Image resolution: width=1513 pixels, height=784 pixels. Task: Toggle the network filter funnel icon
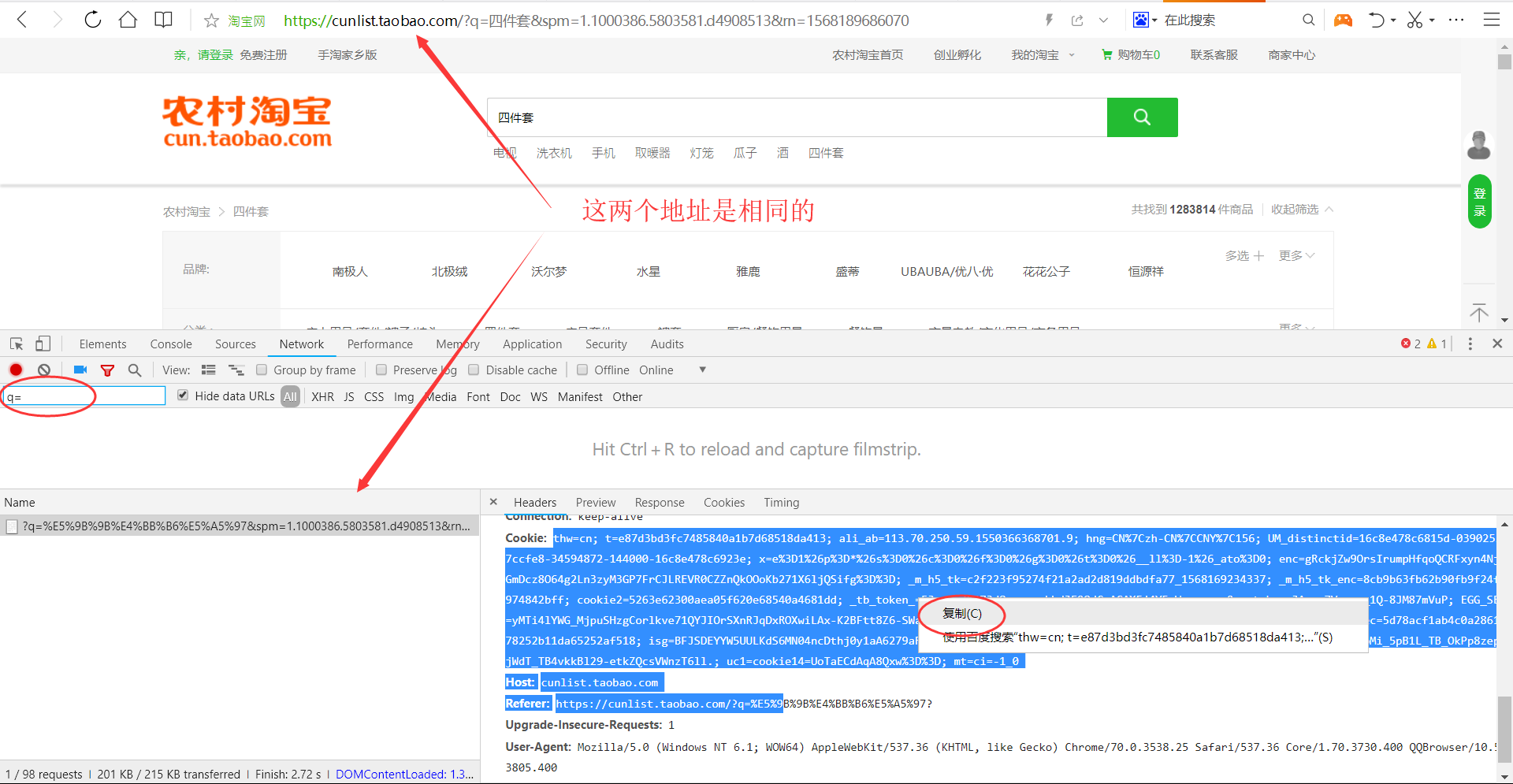tap(107, 370)
